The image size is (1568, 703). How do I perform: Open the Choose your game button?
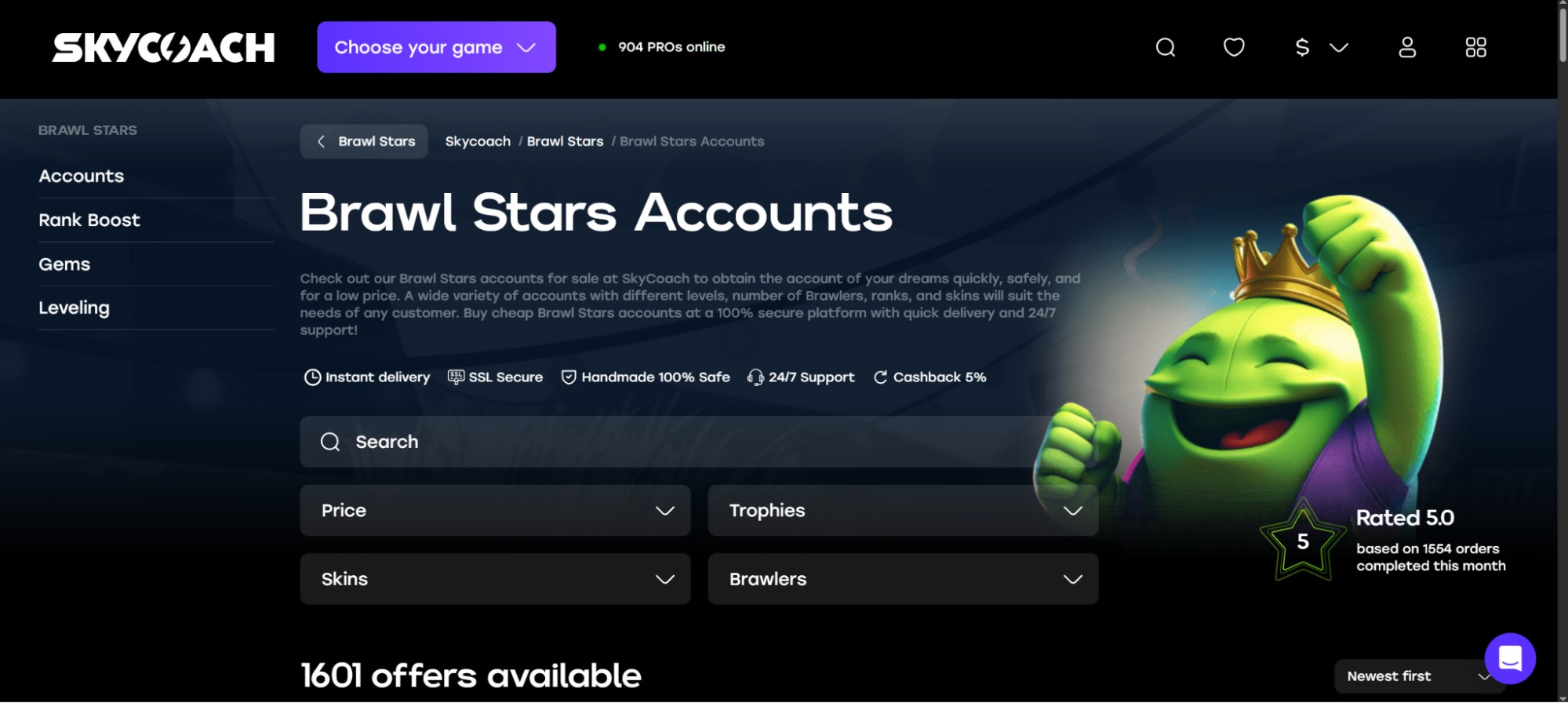point(436,47)
